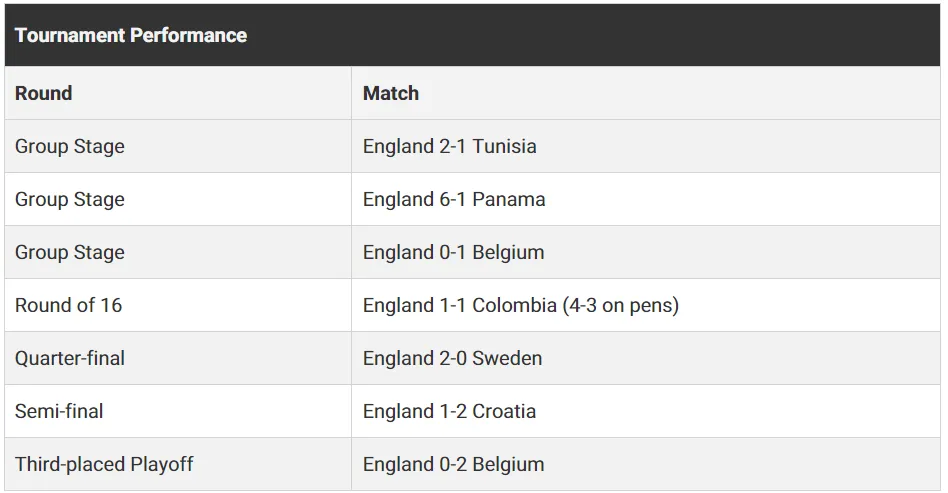Select the England 0-2 Belgium playoff result
948x493 pixels.
[453, 465]
